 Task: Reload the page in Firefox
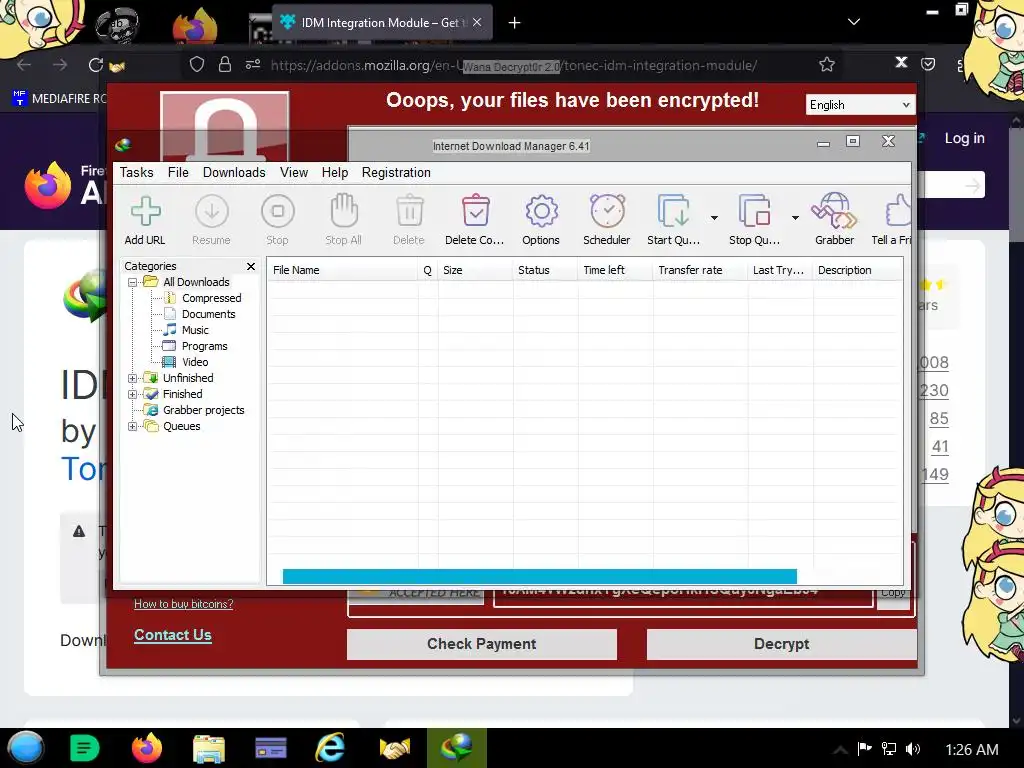coord(96,65)
